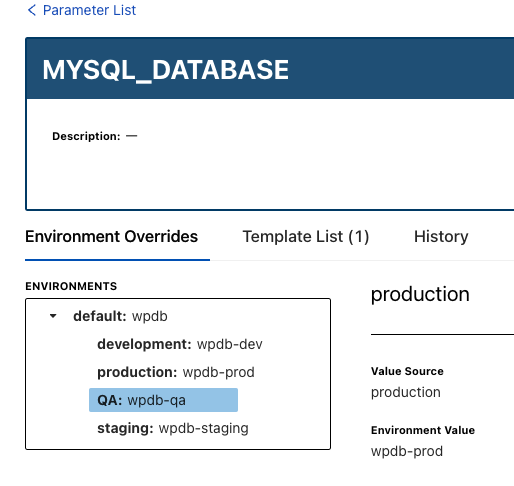Select the default: wpdb environment
The width and height of the screenshot is (514, 486).
coord(120,316)
